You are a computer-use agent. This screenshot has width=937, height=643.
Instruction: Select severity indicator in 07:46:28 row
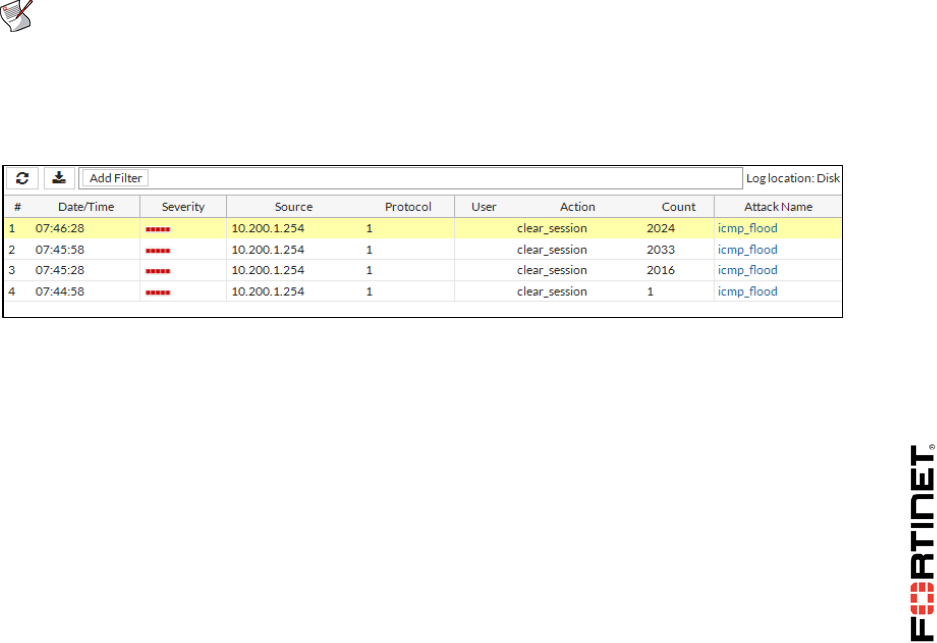[158, 229]
